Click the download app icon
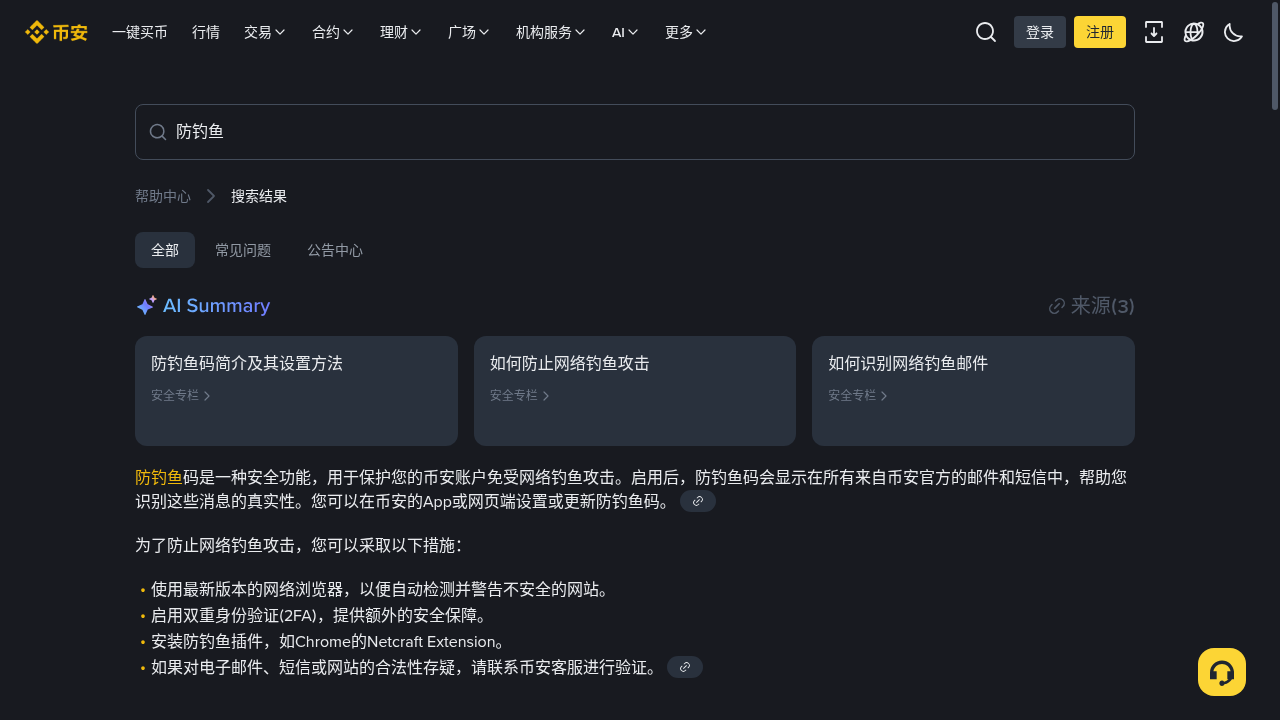The width and height of the screenshot is (1280, 720). point(1154,32)
